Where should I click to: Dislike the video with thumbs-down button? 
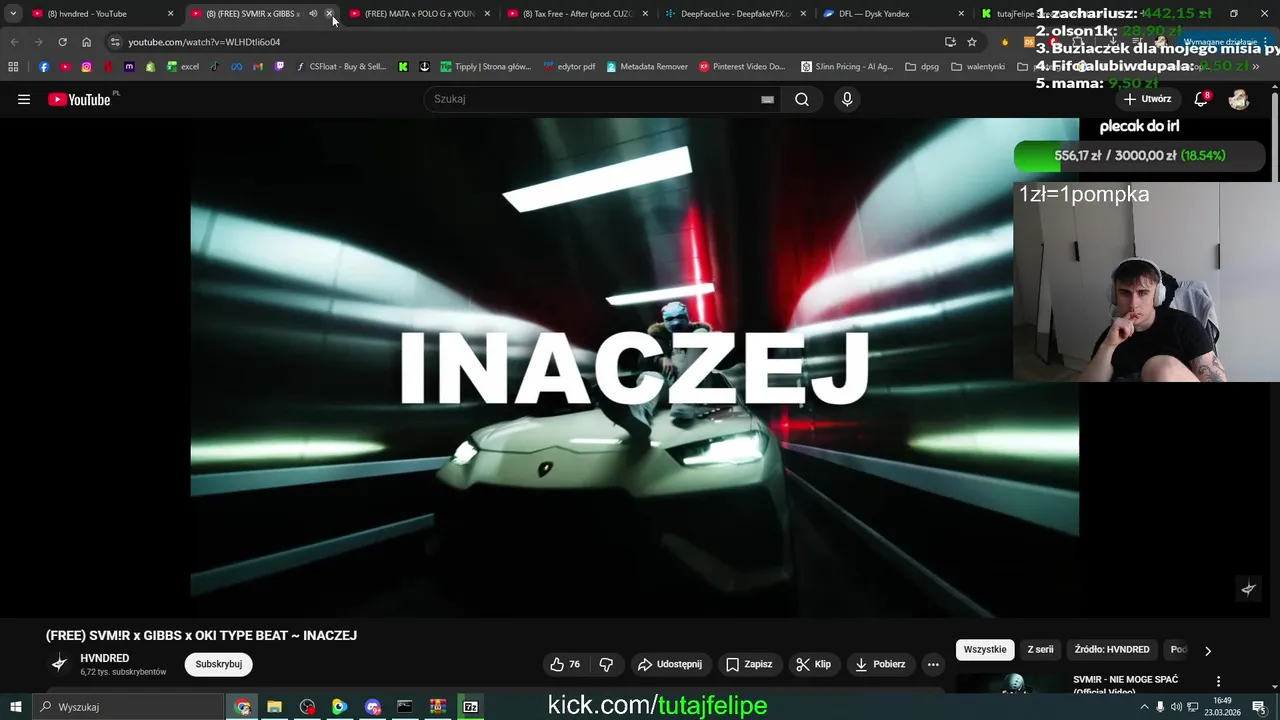point(606,664)
